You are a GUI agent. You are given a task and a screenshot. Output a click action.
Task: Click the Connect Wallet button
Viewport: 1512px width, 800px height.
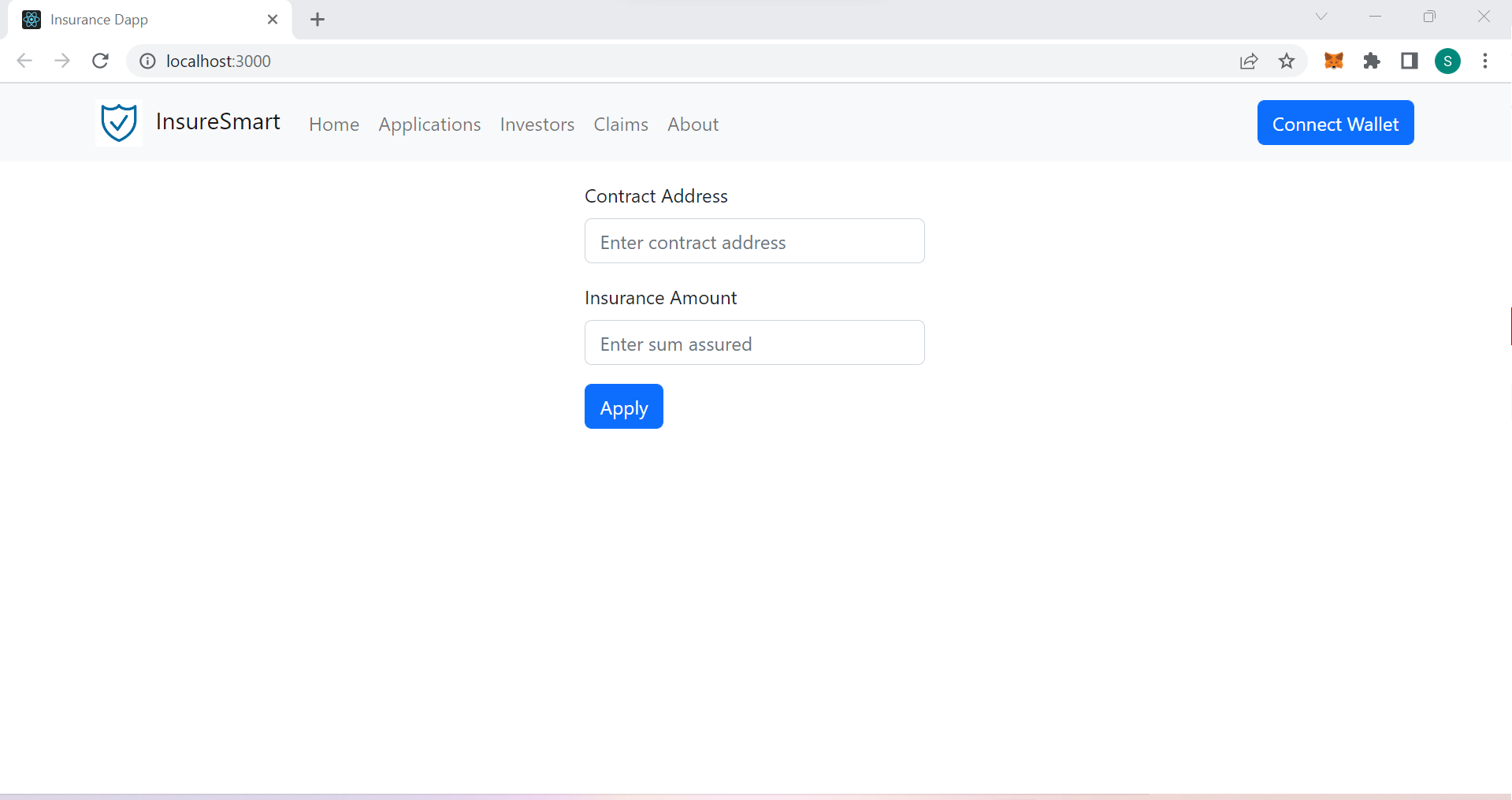tap(1336, 123)
